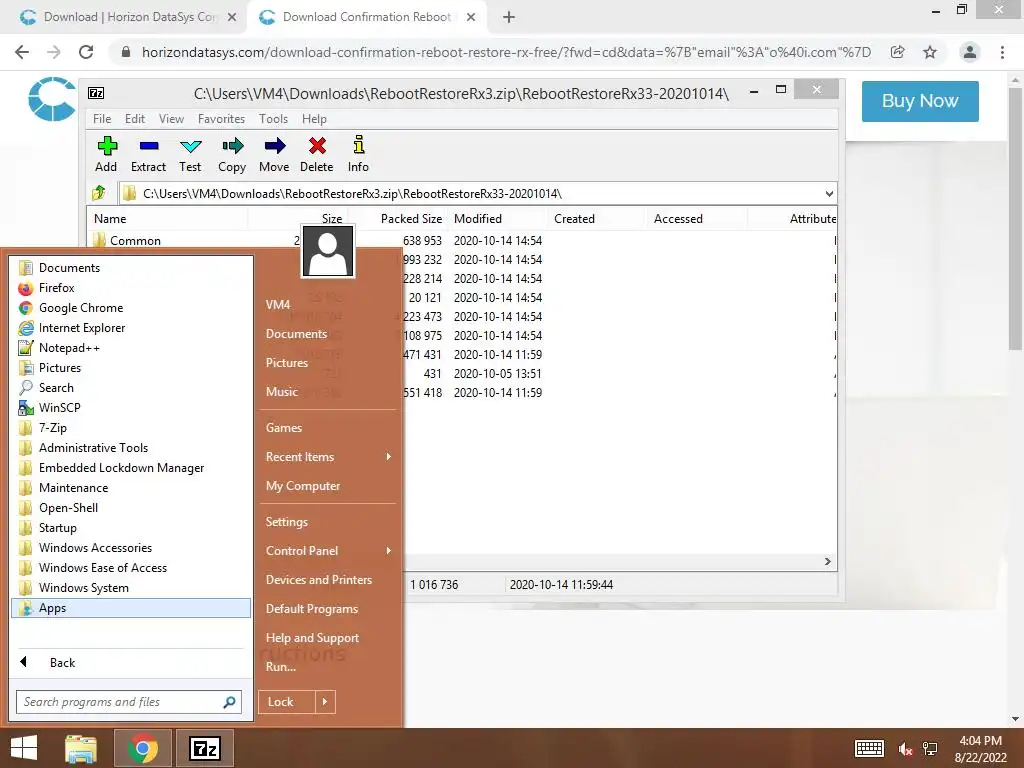Click the Windows Start button
The height and width of the screenshot is (768, 1024).
point(24,748)
